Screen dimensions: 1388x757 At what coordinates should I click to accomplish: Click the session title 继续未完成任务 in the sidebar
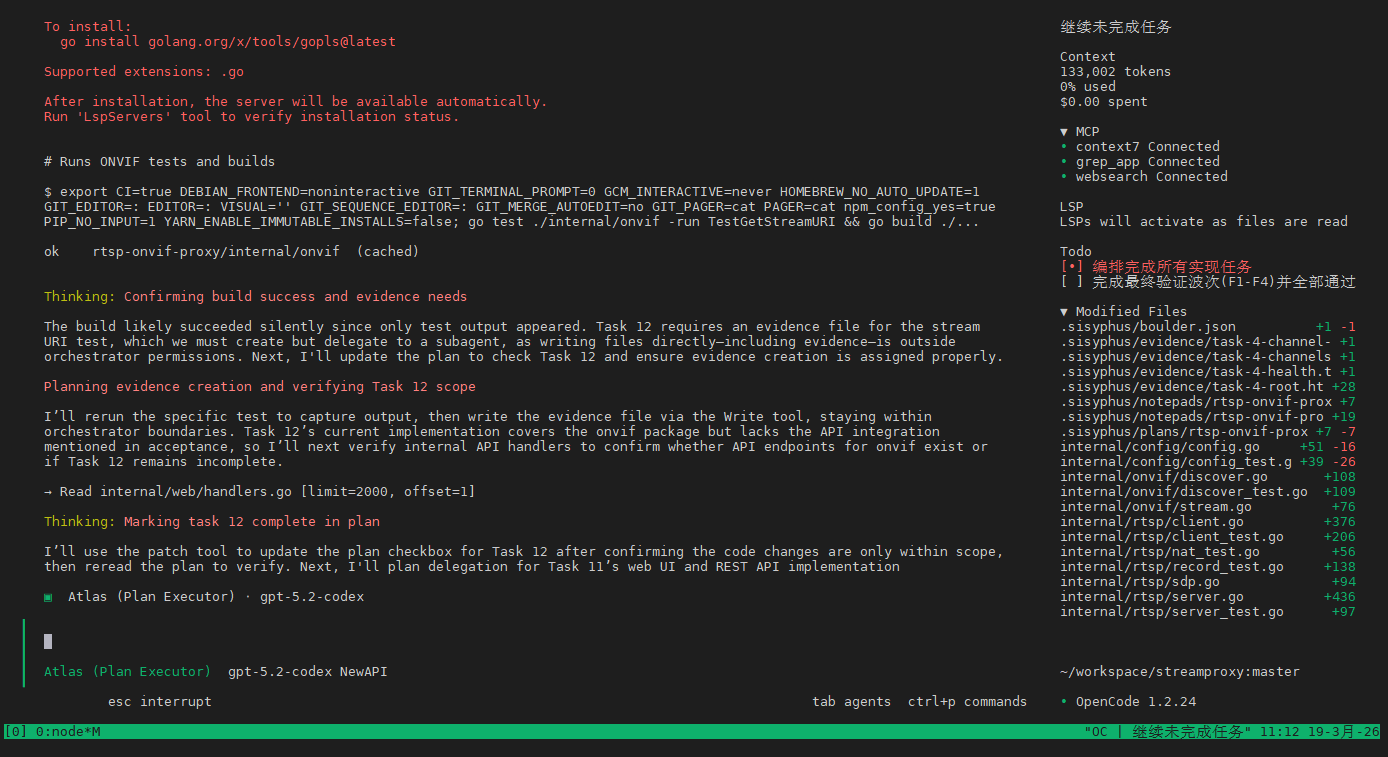click(x=1116, y=27)
